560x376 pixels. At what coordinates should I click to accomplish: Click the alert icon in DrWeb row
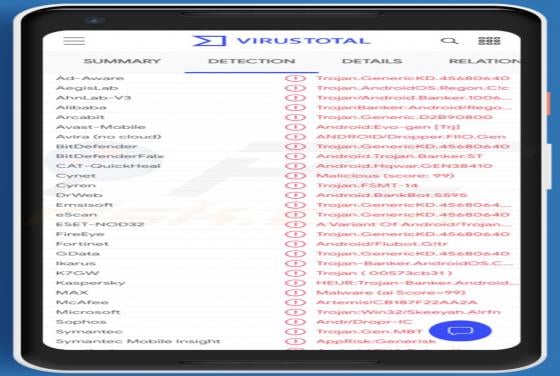point(295,195)
